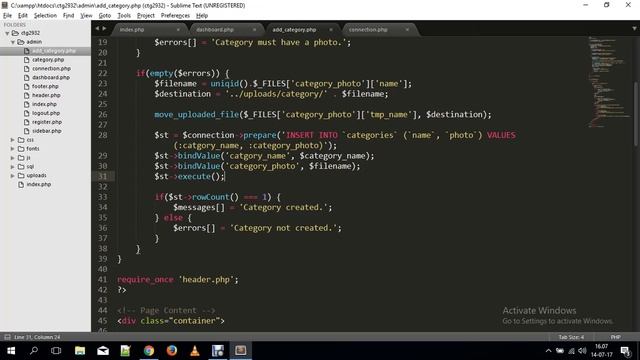The height and width of the screenshot is (360, 640).
Task: Open connection.php from the sidebar
Action: click(x=51, y=69)
